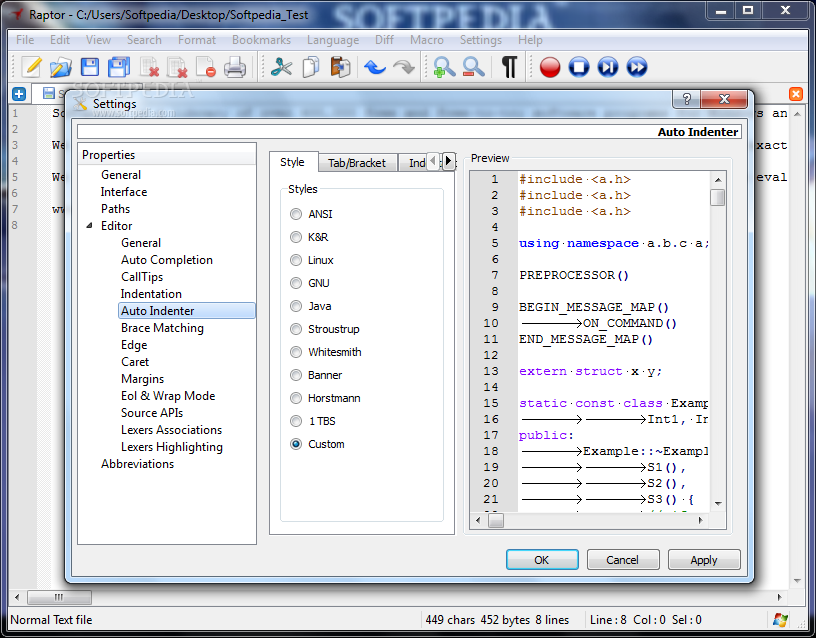Click the preview vertical scrollbar thumb

tap(718, 197)
